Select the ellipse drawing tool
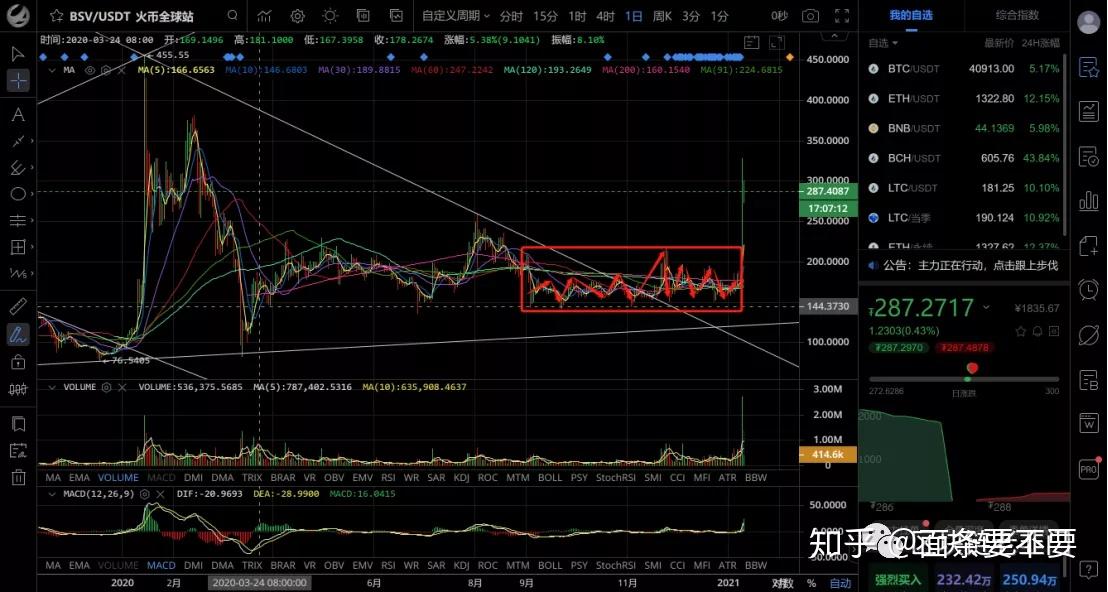 coord(16,194)
